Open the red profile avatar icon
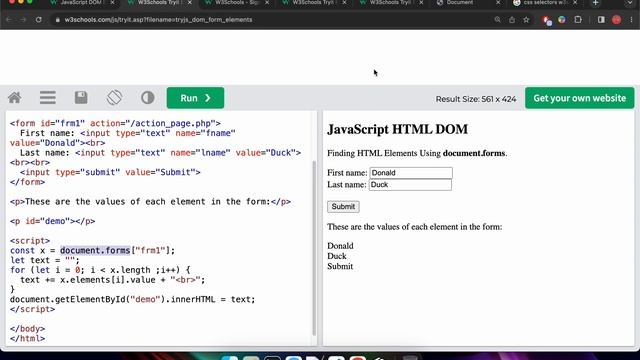The height and width of the screenshot is (360, 640). (x=617, y=20)
